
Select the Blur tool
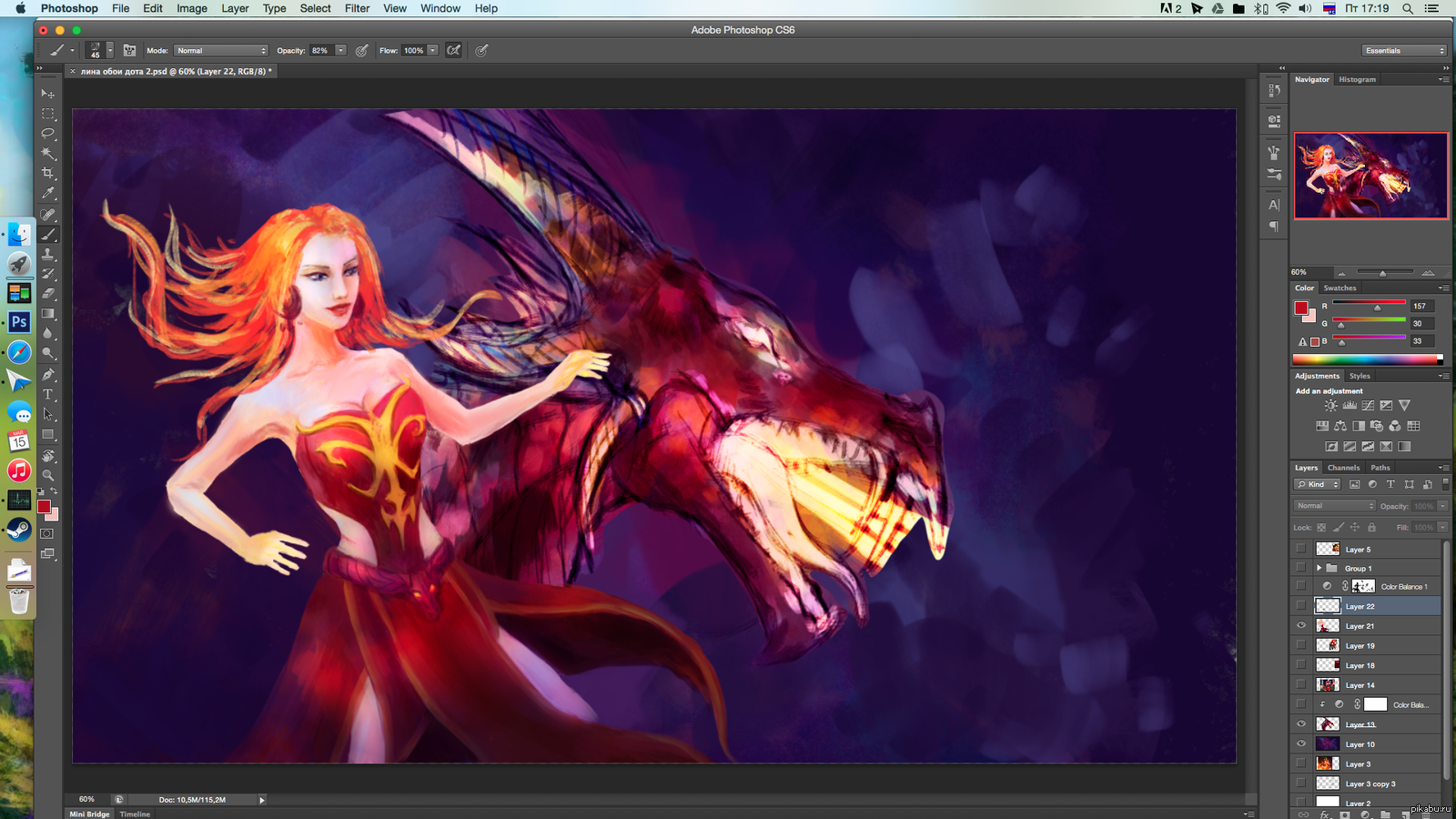(48, 334)
